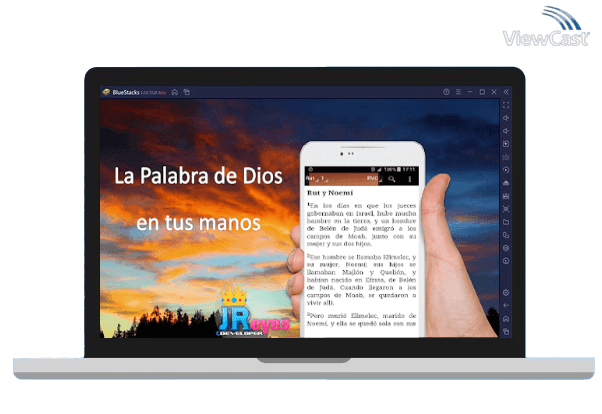Click the greyed-out sidebar icon below the play-box icon
The width and height of the screenshot is (602, 414).
(506, 157)
